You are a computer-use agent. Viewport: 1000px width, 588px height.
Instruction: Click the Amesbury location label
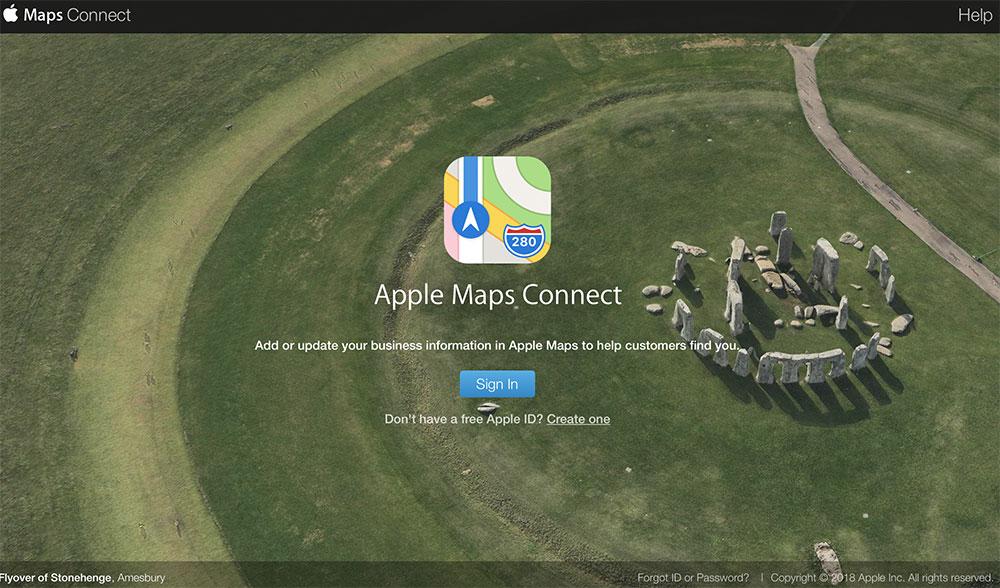pyautogui.click(x=141, y=578)
